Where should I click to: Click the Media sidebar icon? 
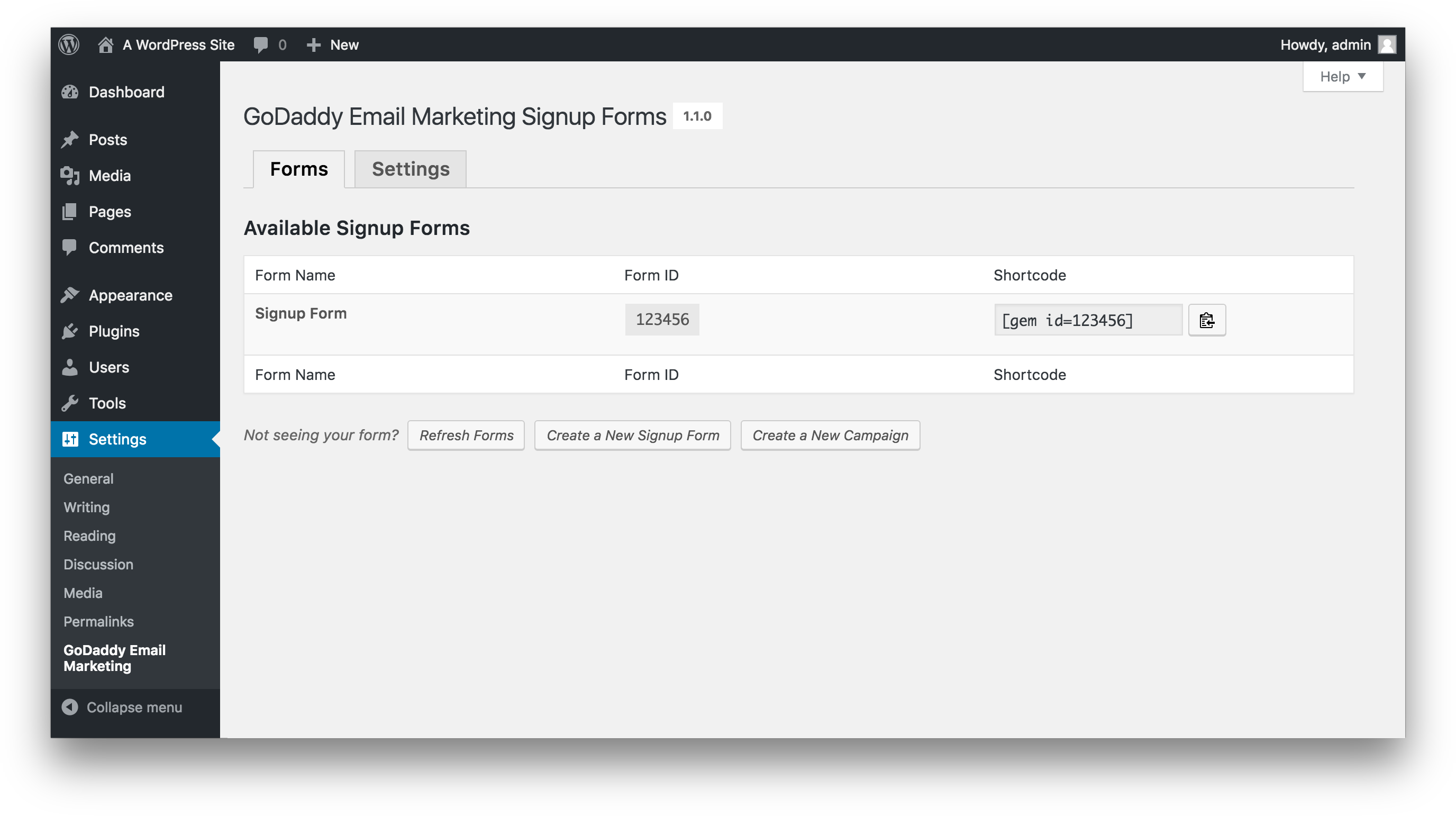coord(70,176)
